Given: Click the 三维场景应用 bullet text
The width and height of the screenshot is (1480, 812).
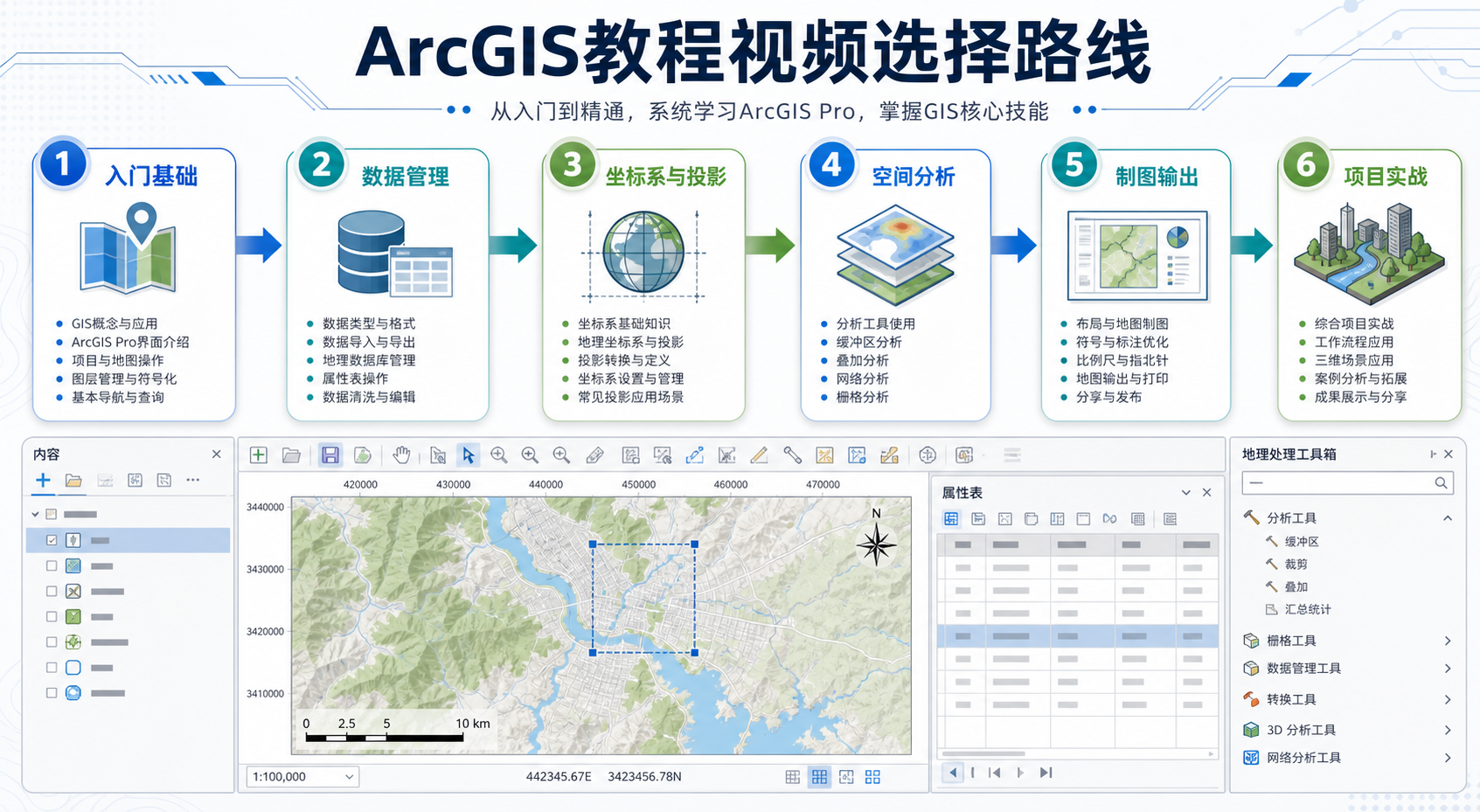Looking at the screenshot, I should 1354,361.
